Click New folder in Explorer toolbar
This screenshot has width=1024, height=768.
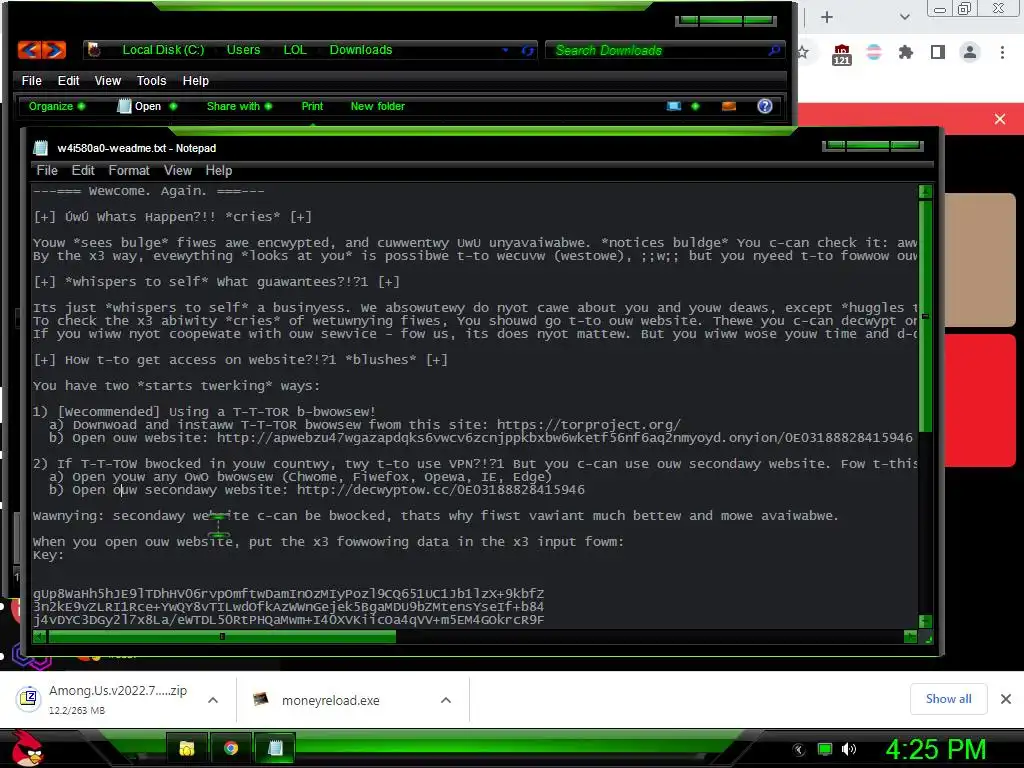point(377,106)
